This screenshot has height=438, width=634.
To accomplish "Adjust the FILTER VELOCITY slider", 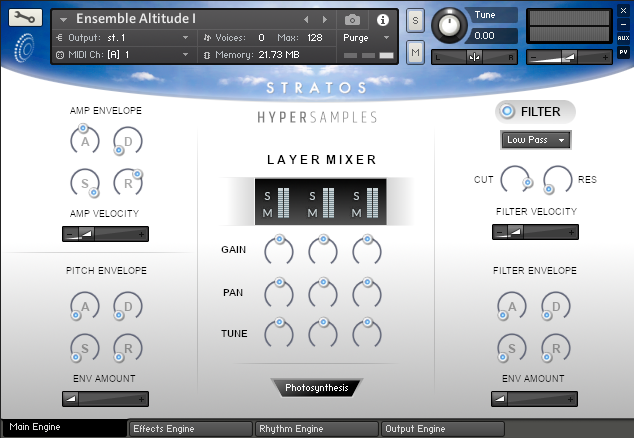I will pos(535,232).
